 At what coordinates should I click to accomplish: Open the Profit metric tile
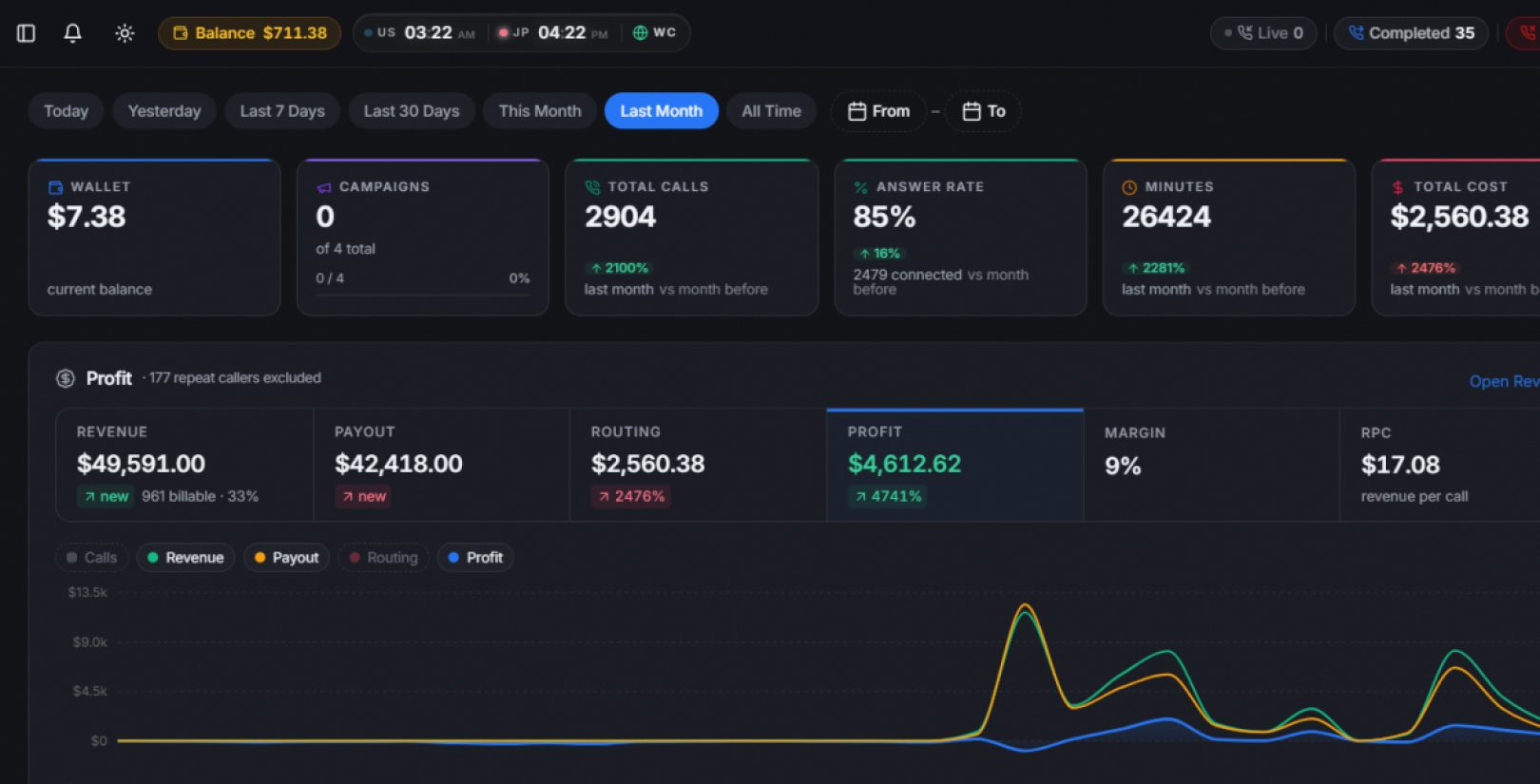coord(954,465)
